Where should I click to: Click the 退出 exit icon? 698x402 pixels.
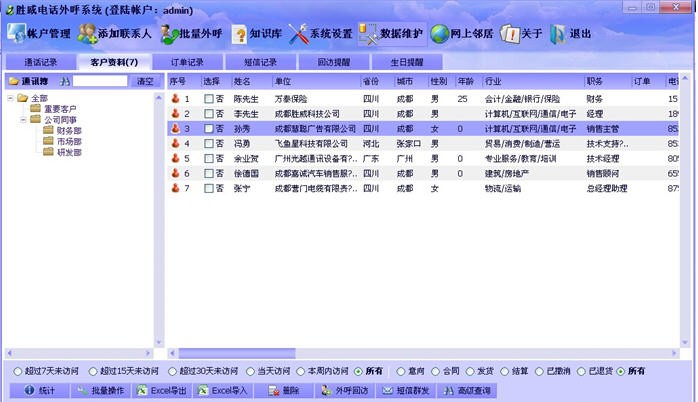coord(557,34)
